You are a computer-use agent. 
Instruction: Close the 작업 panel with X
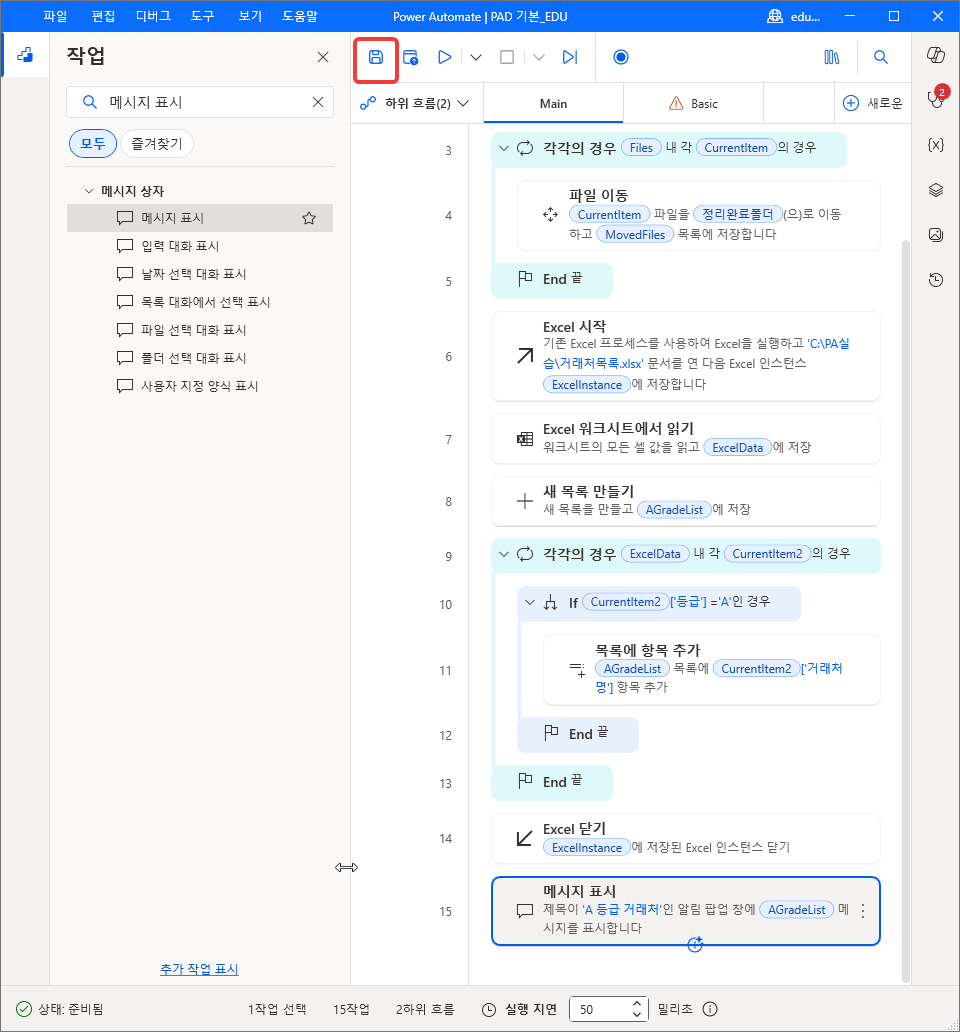322,57
